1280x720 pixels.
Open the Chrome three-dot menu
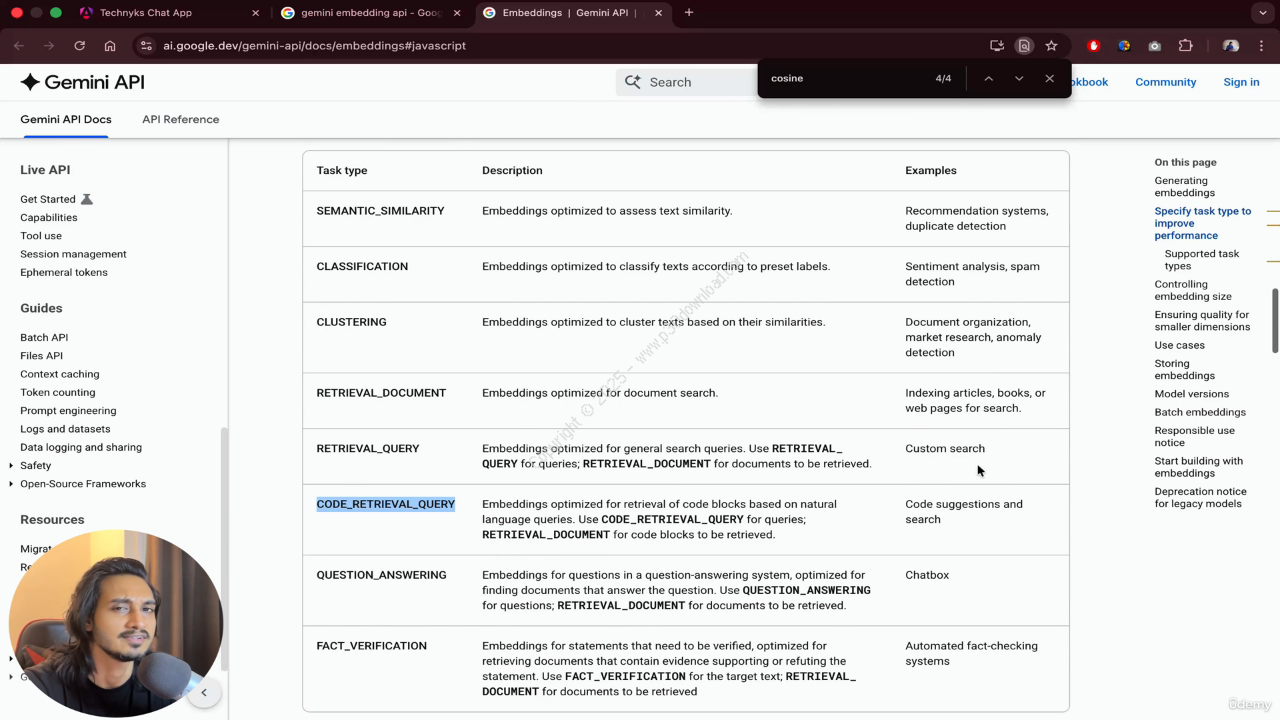[x=1262, y=46]
